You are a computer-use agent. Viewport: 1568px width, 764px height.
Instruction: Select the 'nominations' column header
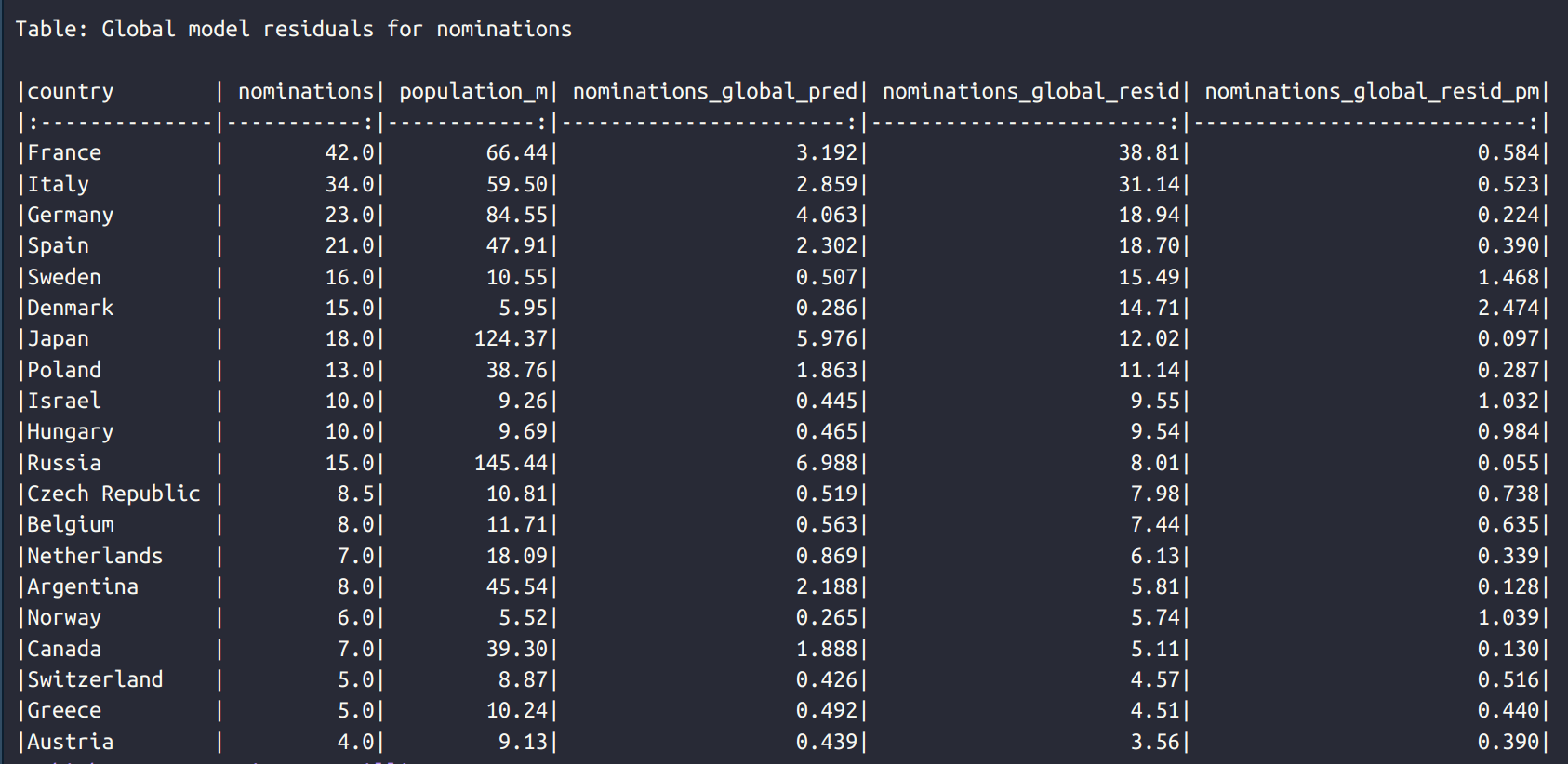pos(305,91)
